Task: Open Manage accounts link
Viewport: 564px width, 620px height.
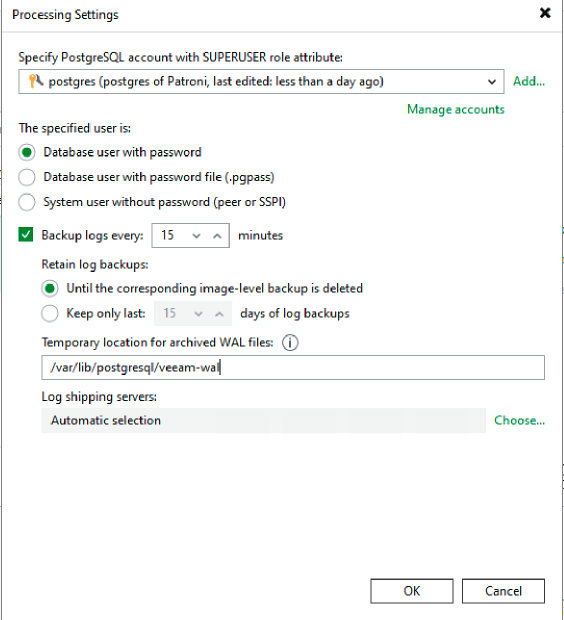Action: click(456, 110)
